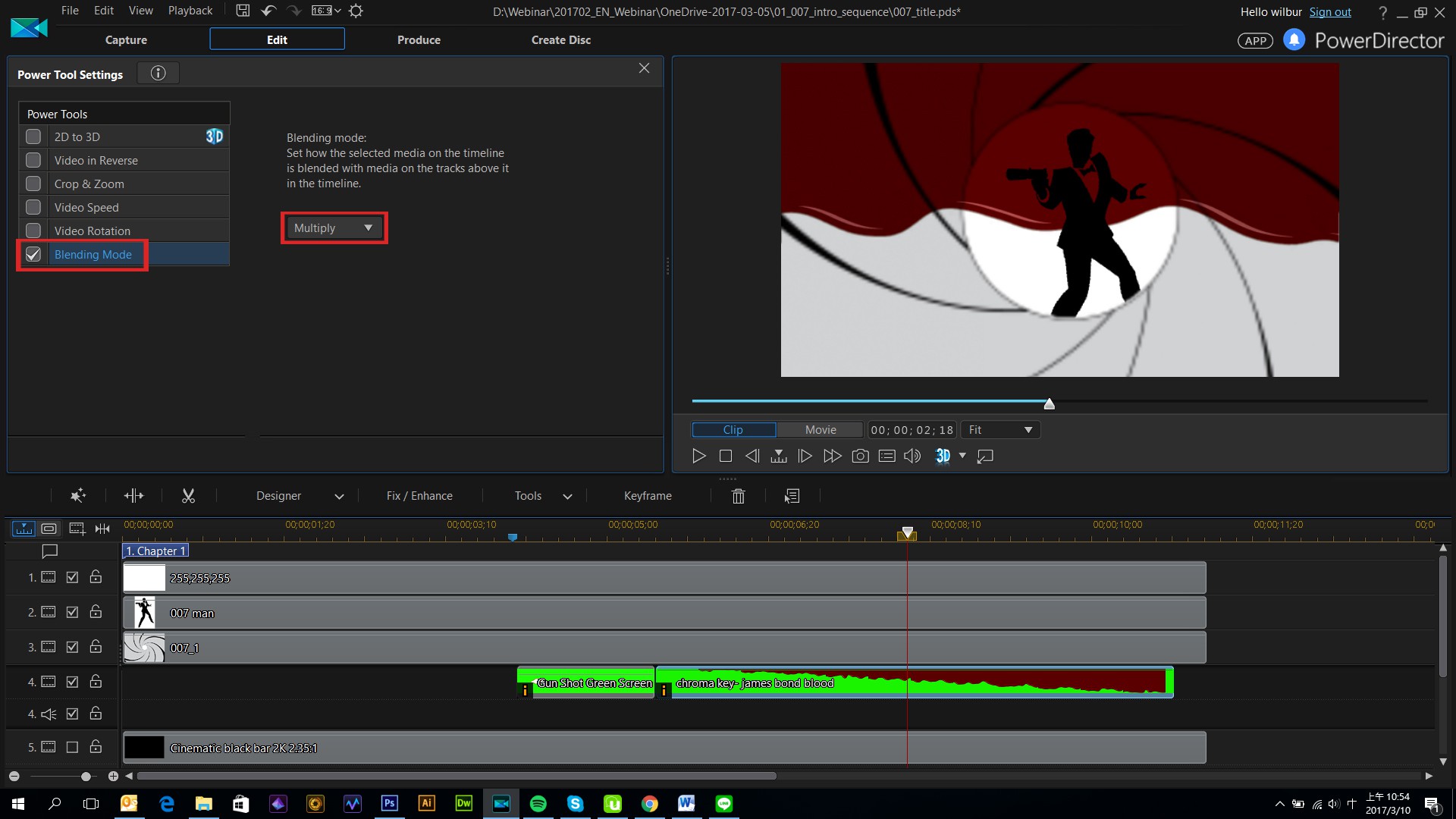The height and width of the screenshot is (819, 1456).
Task: Delete selected clip trash icon
Action: coord(738,496)
